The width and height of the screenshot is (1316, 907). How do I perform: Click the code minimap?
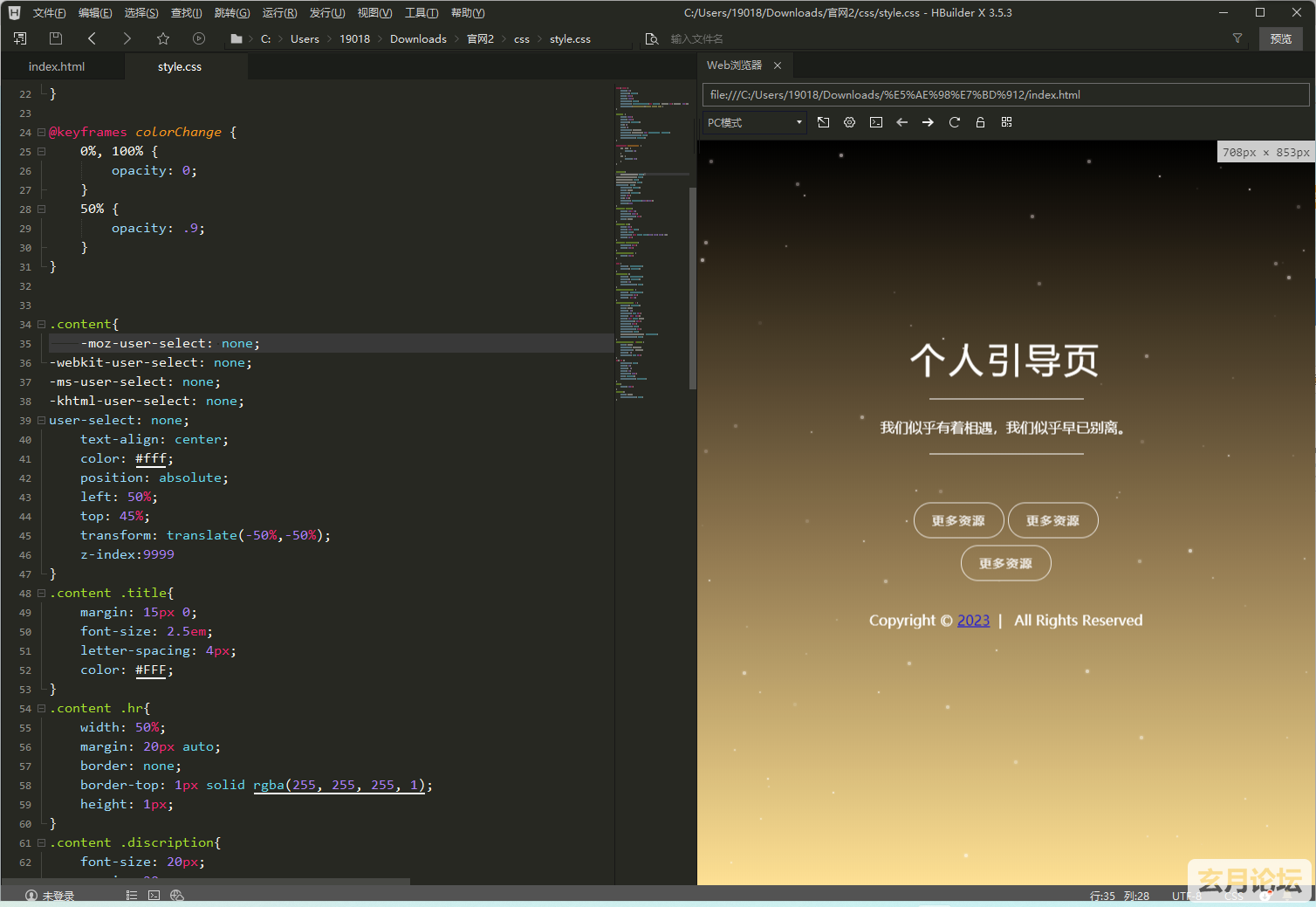tap(651, 244)
